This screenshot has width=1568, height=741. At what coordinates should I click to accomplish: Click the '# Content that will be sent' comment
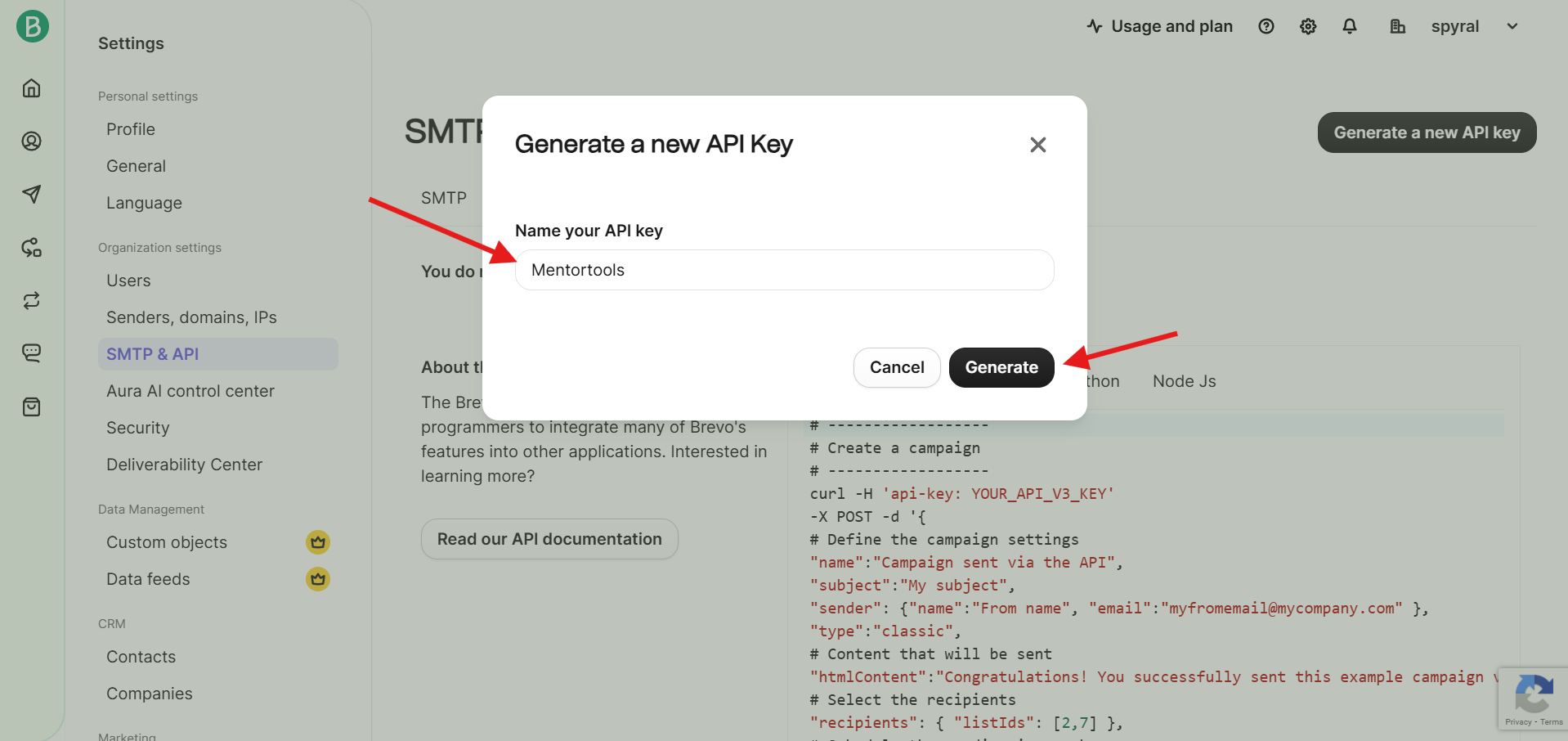(x=931, y=654)
